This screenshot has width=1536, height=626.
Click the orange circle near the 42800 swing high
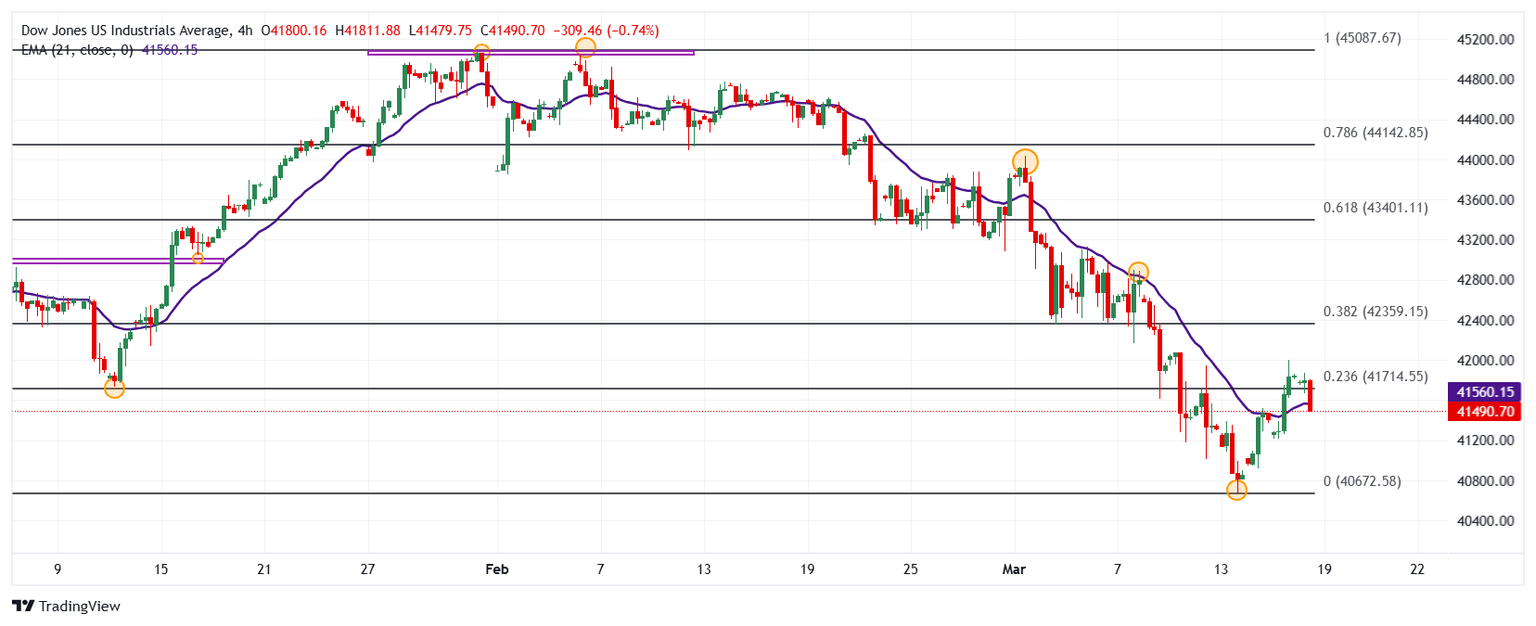1138,272
